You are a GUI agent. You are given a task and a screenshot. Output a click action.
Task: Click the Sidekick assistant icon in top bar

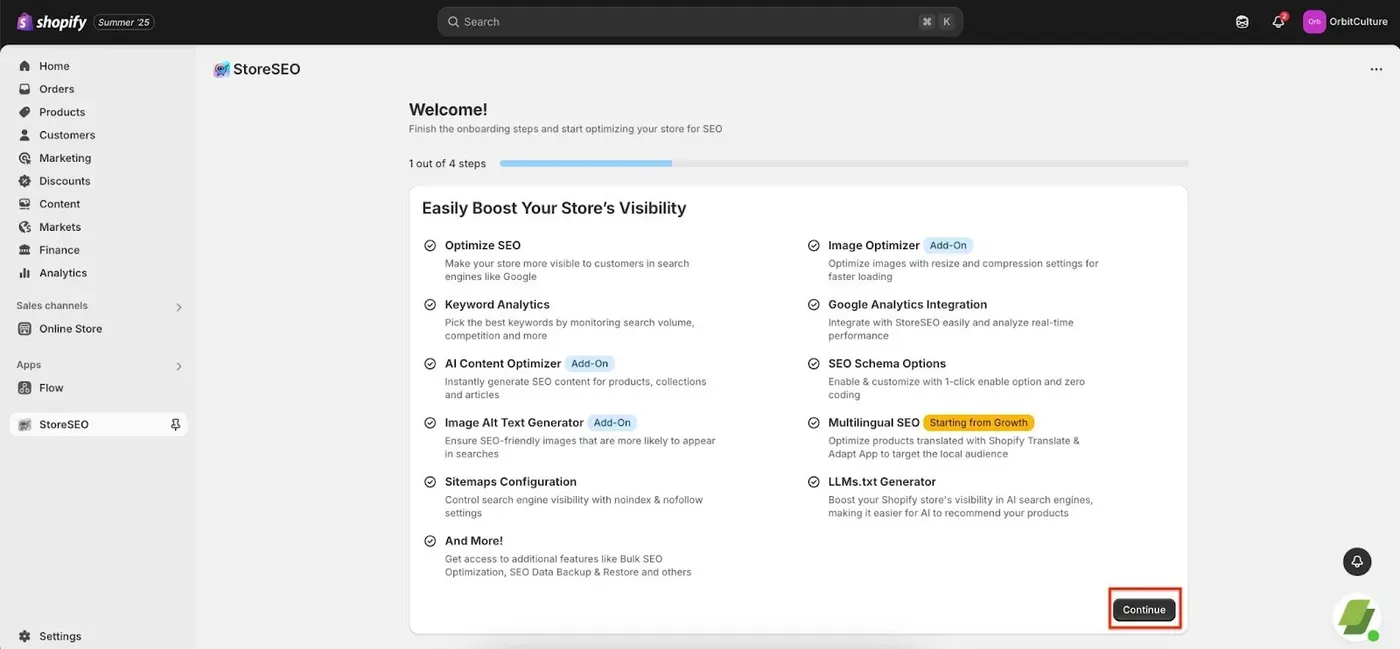[x=1242, y=22]
